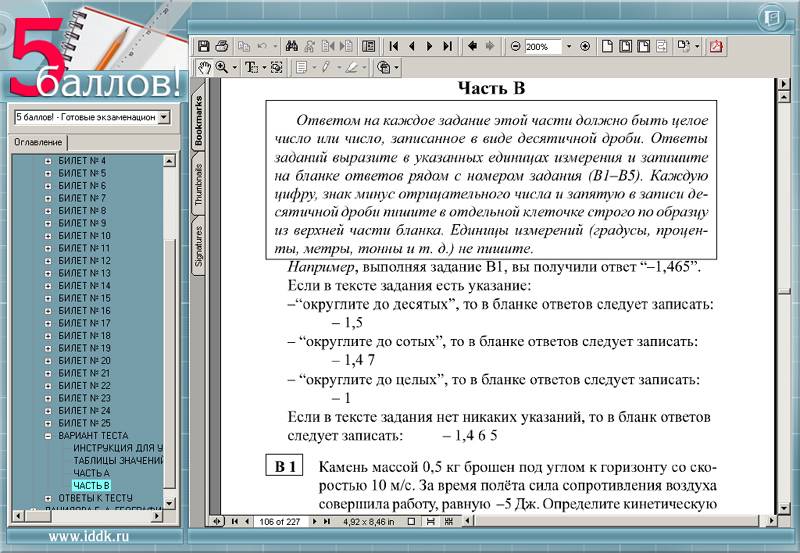Click the stamp attachment tool icon
Viewport: 800px width, 553px height.
click(x=384, y=67)
